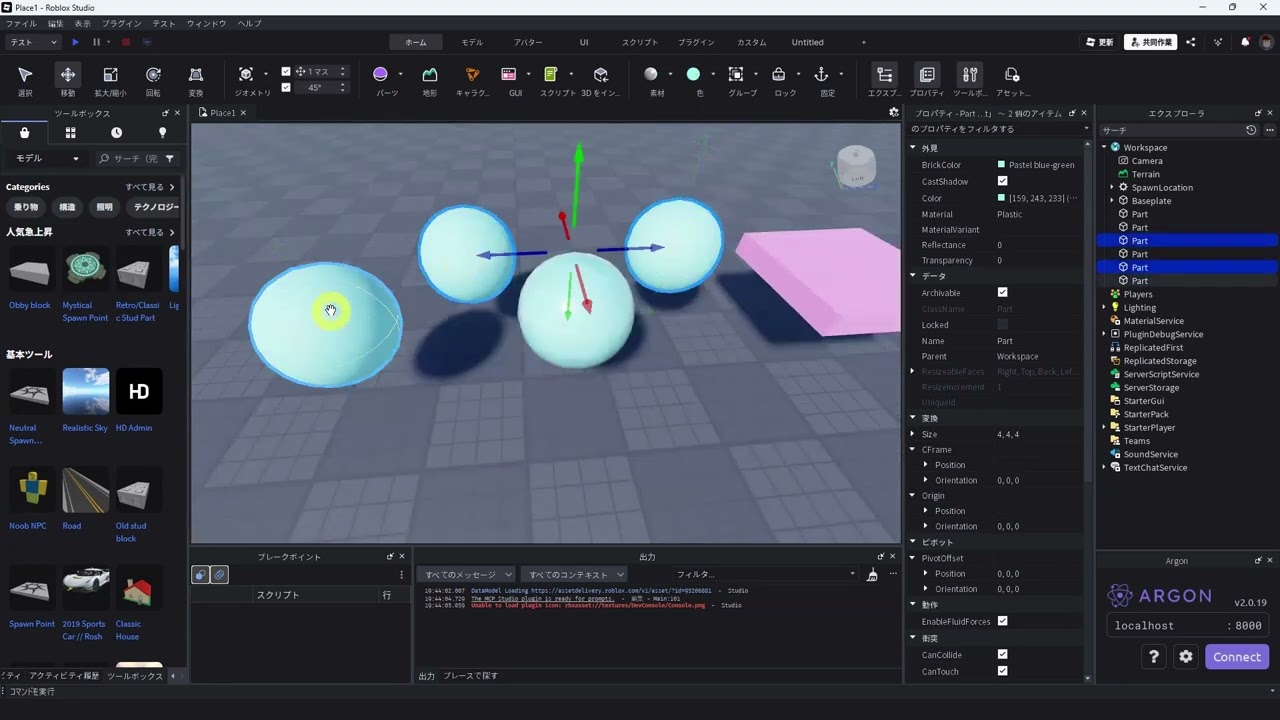Select the Scale (拡大/縮小) tool
This screenshot has width=1280, height=720.
[x=111, y=75]
